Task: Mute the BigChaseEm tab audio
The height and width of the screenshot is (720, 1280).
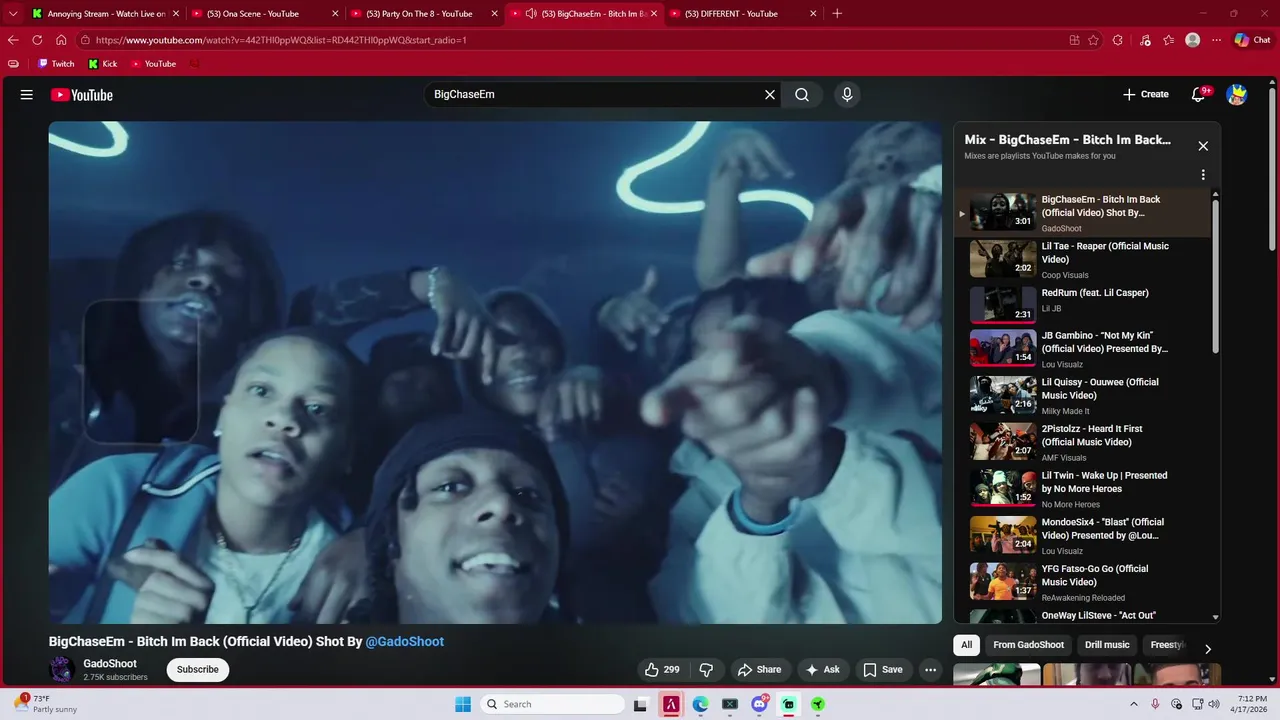Action: pyautogui.click(x=531, y=14)
